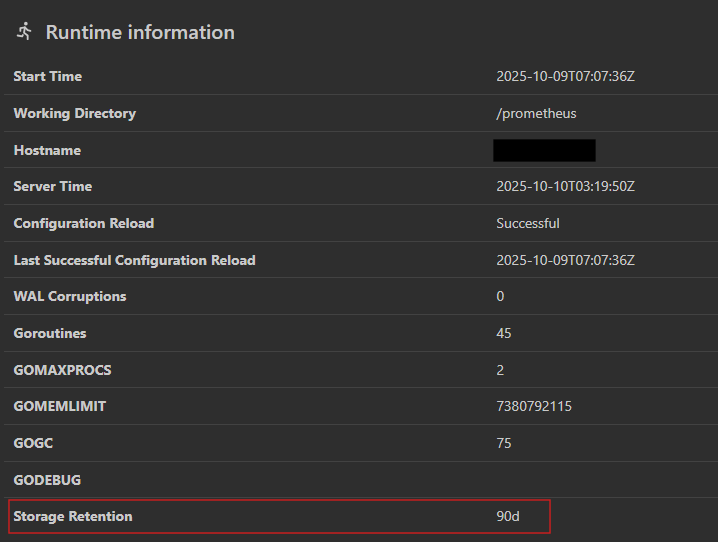
Task: Select the Goroutines count 45
Action: (x=504, y=333)
